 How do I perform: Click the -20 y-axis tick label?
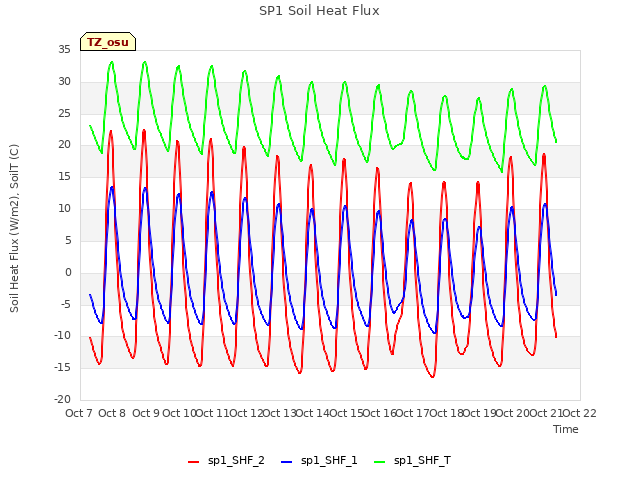pyautogui.click(x=62, y=400)
